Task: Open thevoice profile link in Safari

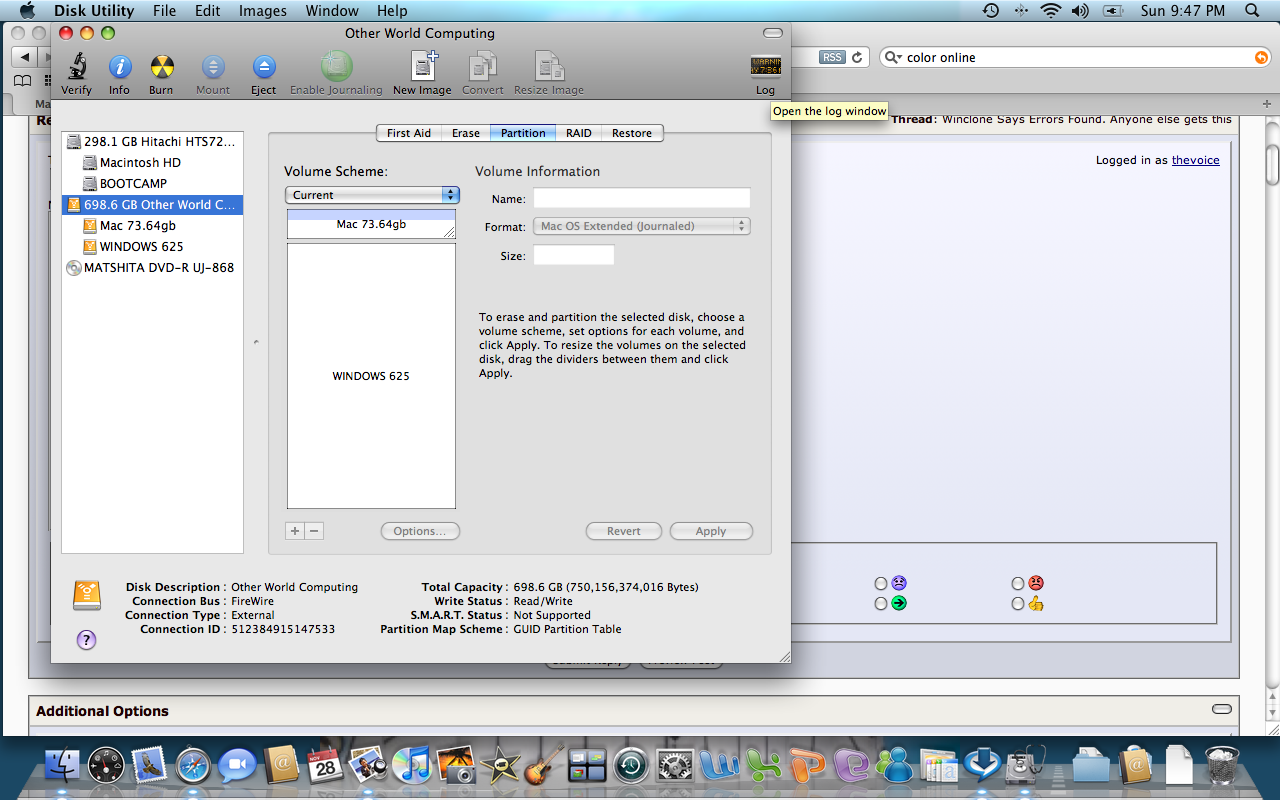Action: click(x=1196, y=160)
